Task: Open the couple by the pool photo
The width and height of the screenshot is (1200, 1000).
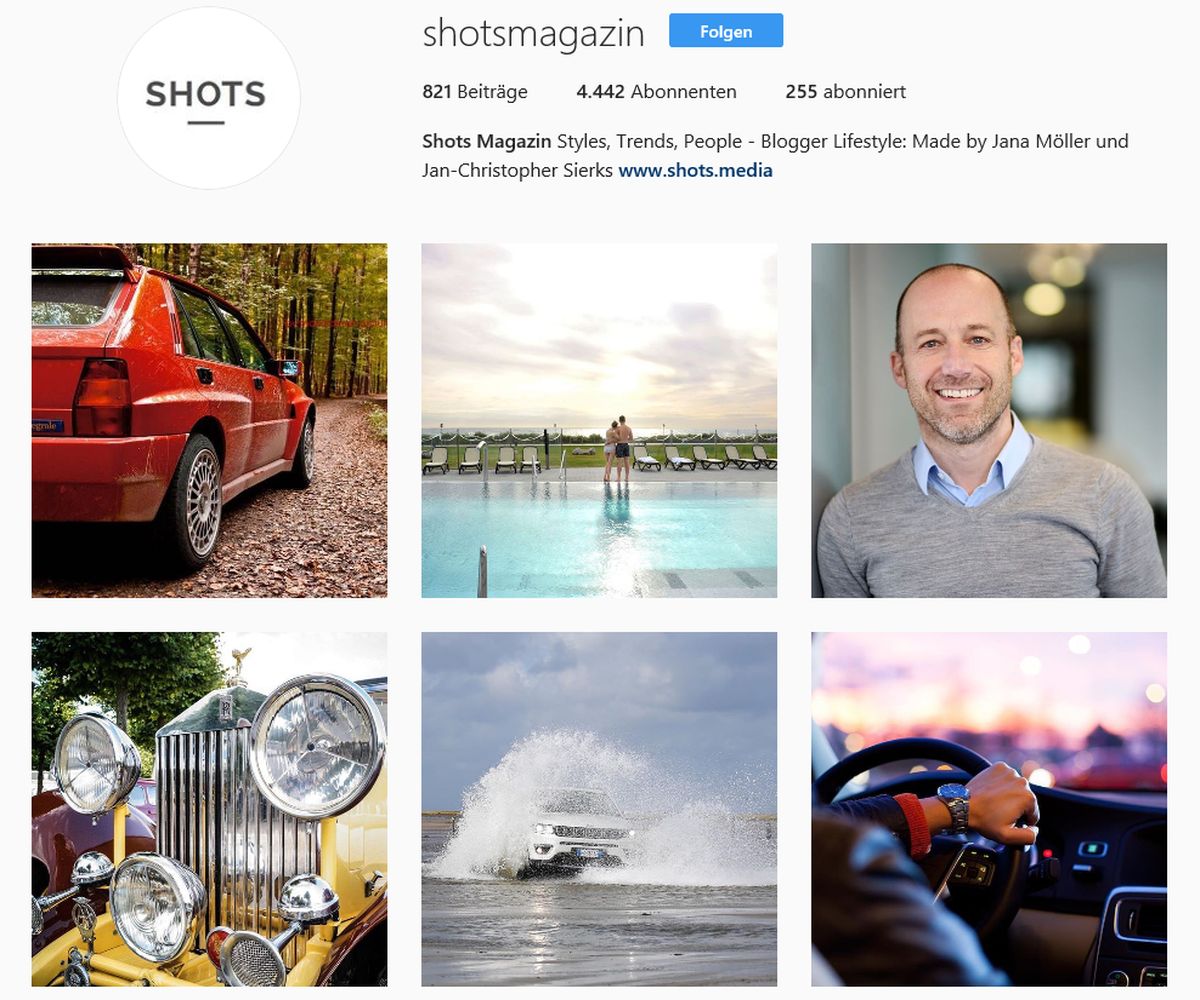Action: (599, 420)
